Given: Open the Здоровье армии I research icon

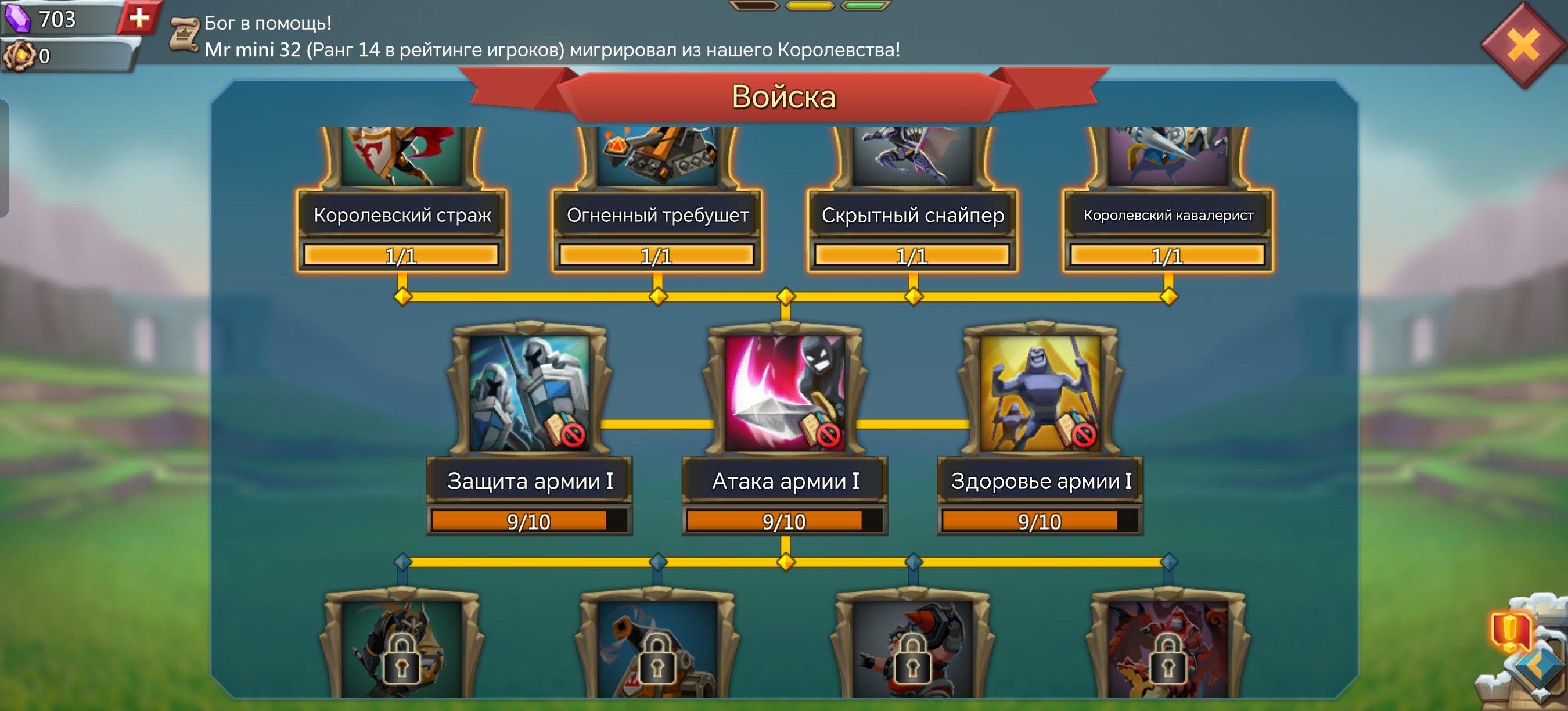Looking at the screenshot, I should point(1040,393).
